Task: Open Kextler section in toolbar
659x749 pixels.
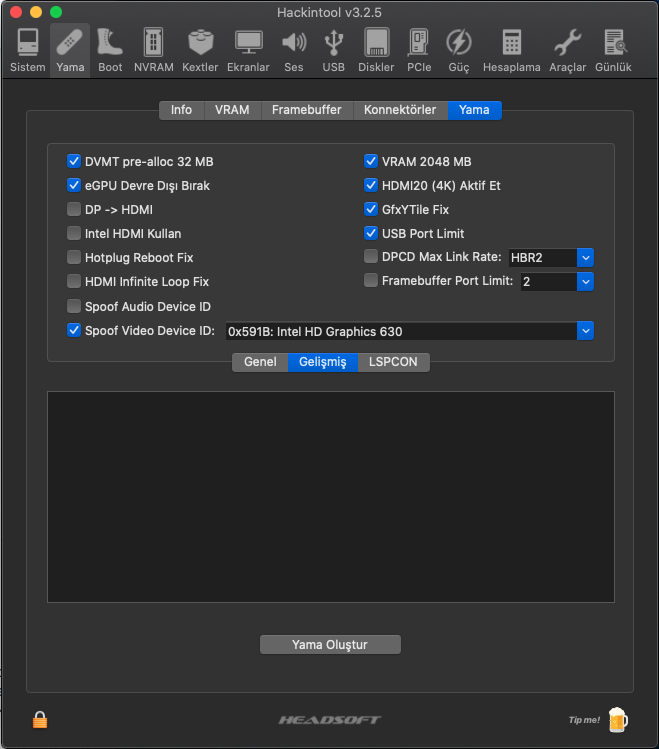Action: [x=200, y=50]
